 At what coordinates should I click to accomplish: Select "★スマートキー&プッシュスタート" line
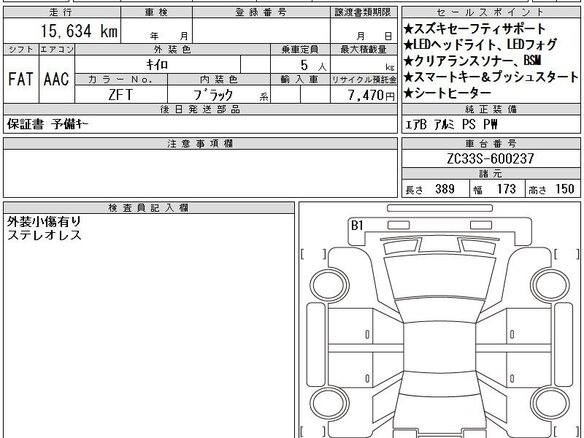(491, 77)
